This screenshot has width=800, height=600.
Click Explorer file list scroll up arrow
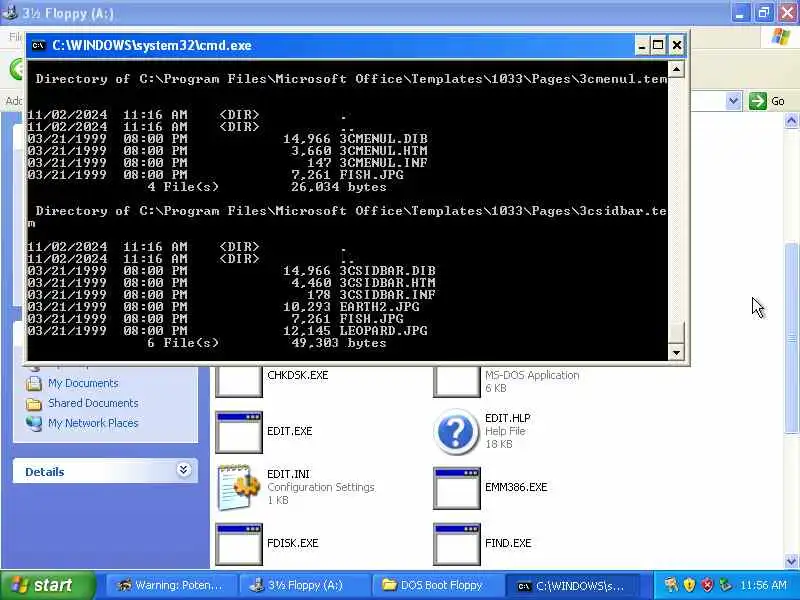(x=791, y=120)
